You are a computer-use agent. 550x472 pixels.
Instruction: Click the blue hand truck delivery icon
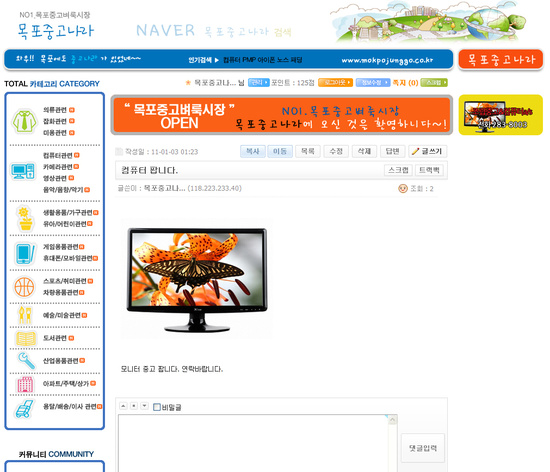(x=24, y=409)
